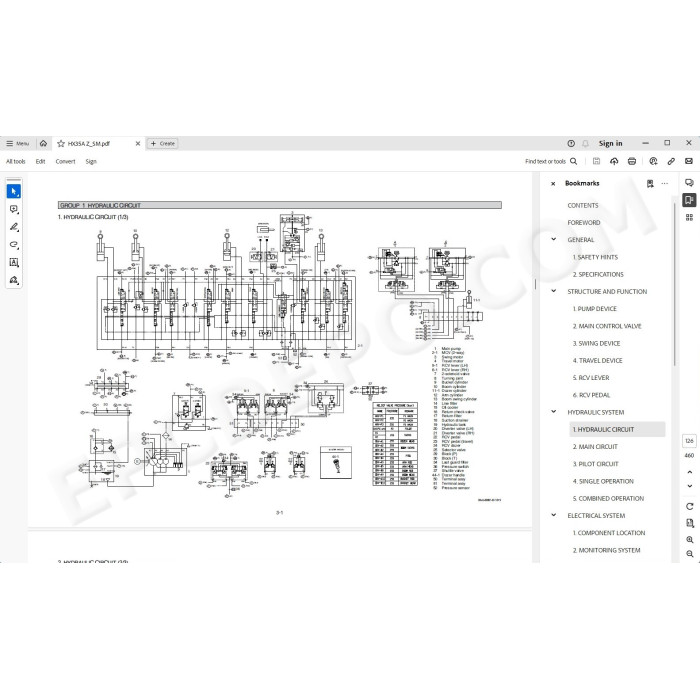Open 1. COMPONENT LOCATION bookmark
The width and height of the screenshot is (700, 700).
tap(609, 533)
